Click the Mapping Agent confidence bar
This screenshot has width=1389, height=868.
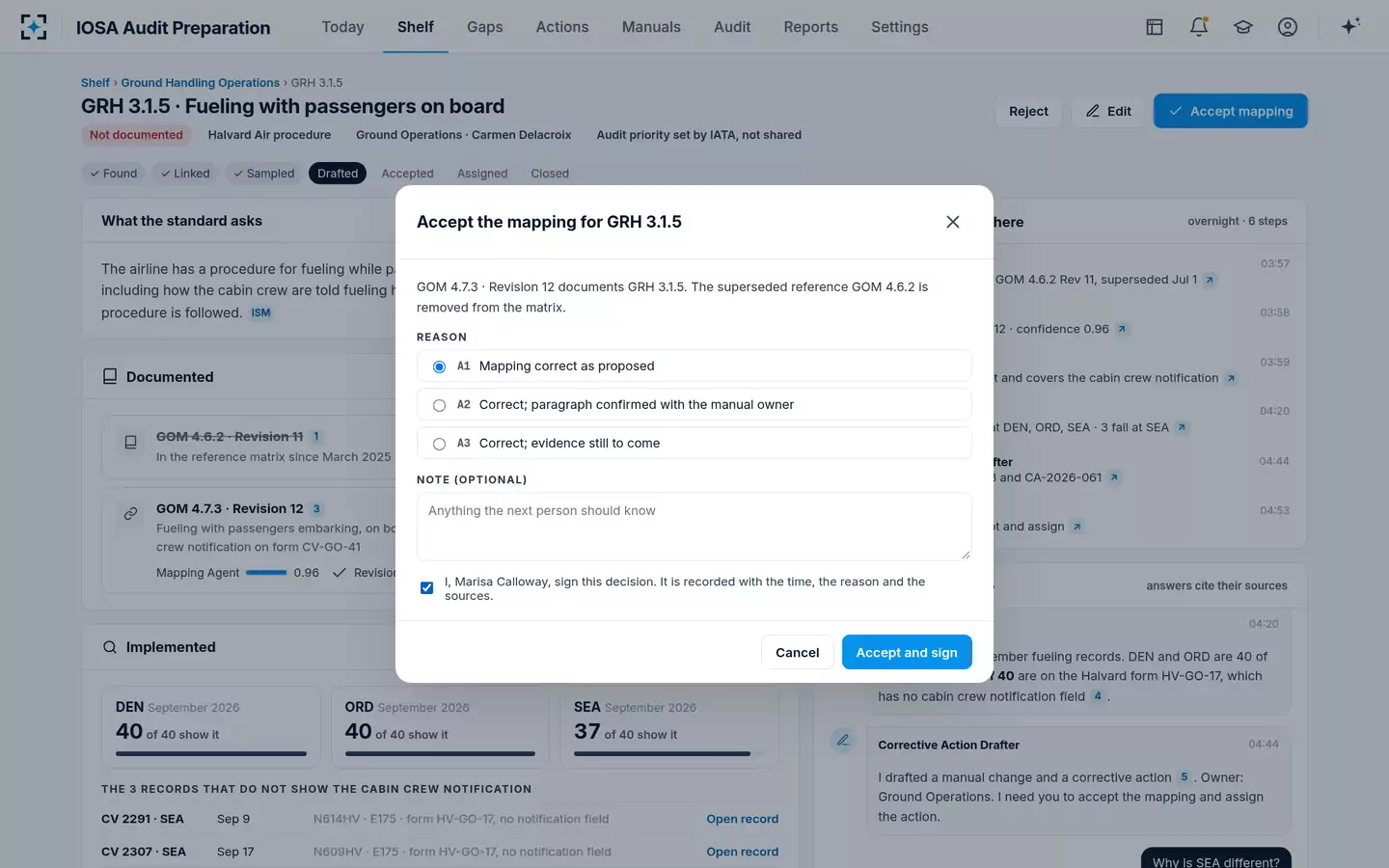pyautogui.click(x=266, y=573)
